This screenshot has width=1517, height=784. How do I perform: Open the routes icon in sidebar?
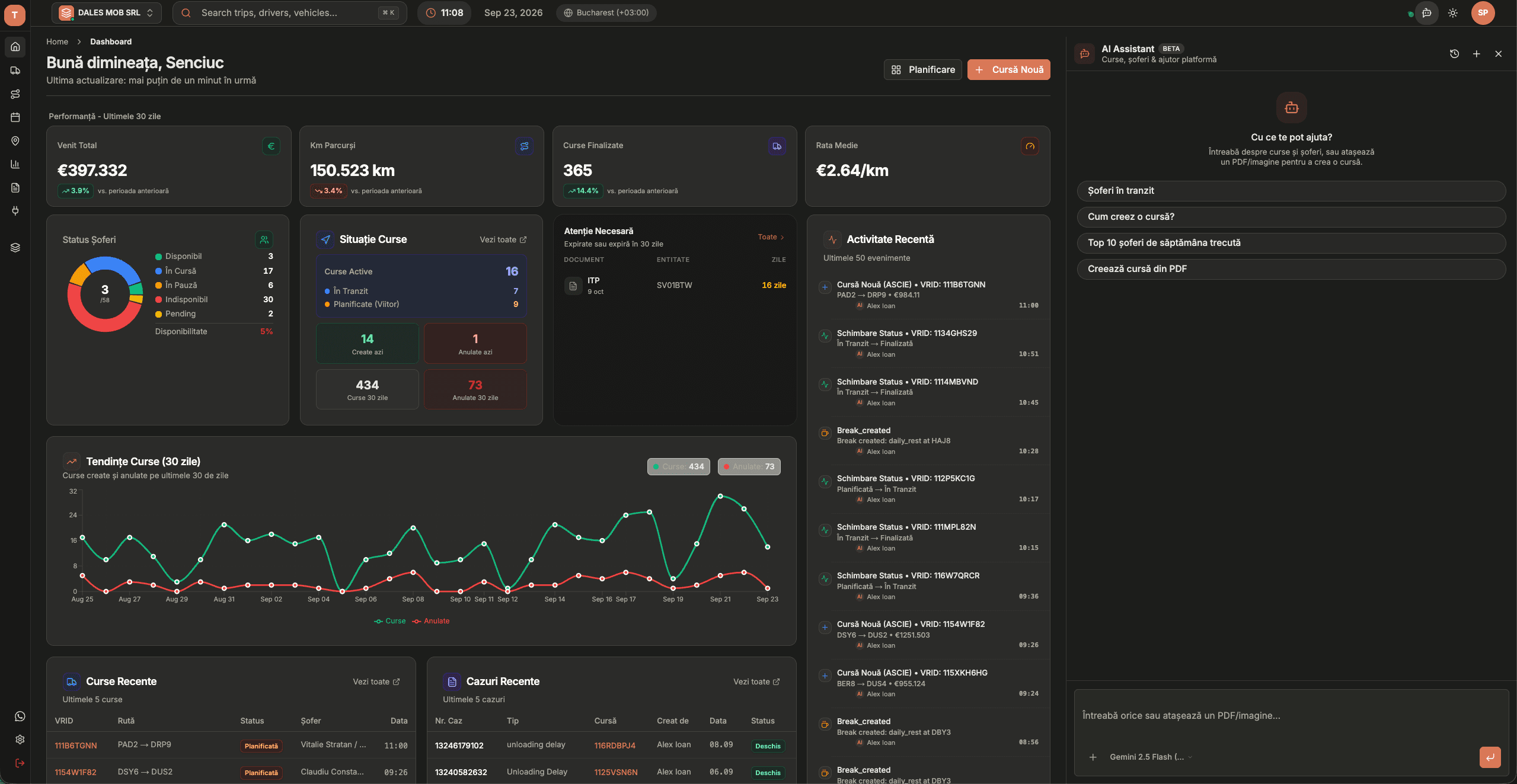(x=15, y=94)
